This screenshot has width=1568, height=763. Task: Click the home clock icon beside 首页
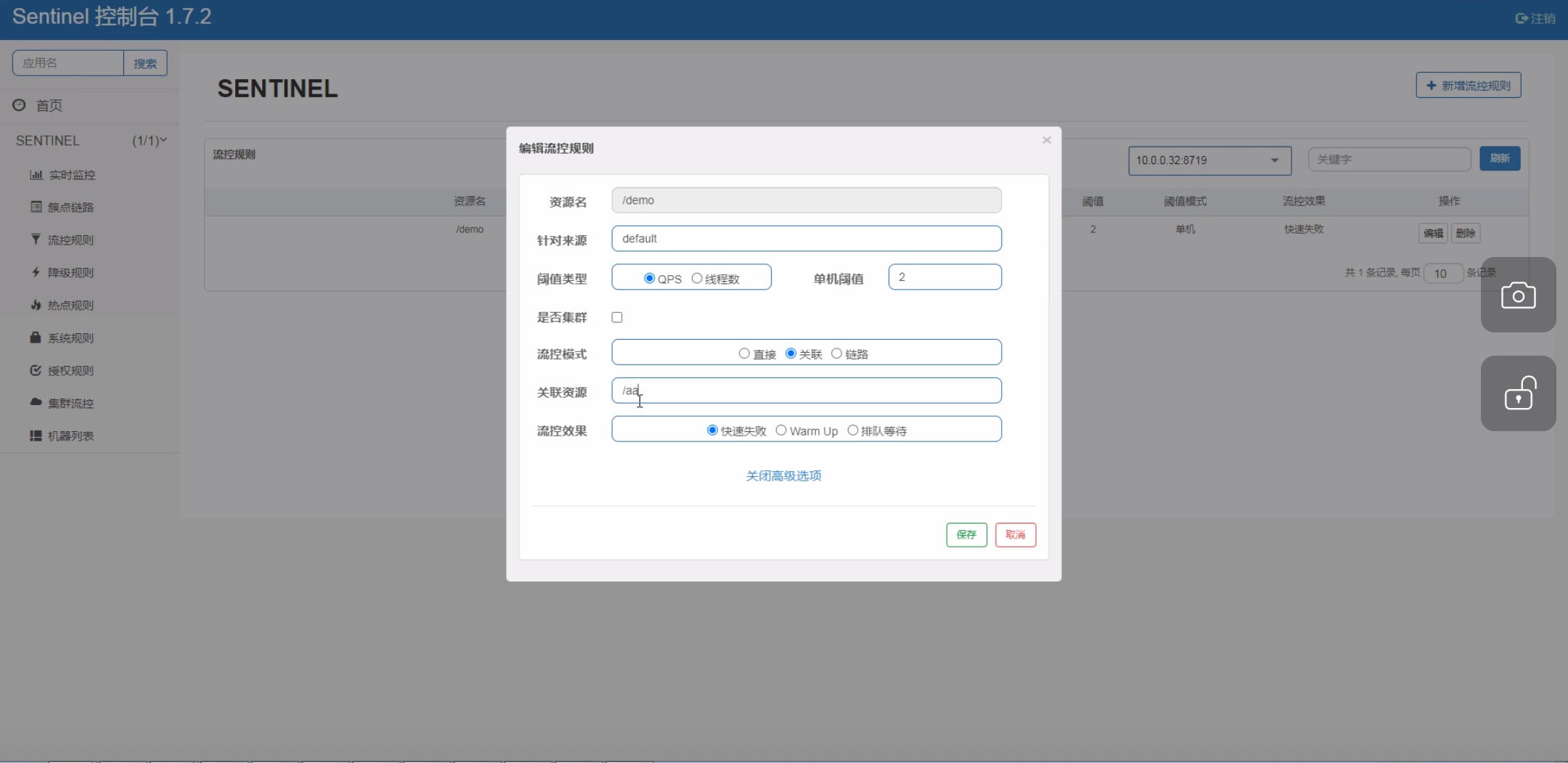[19, 105]
